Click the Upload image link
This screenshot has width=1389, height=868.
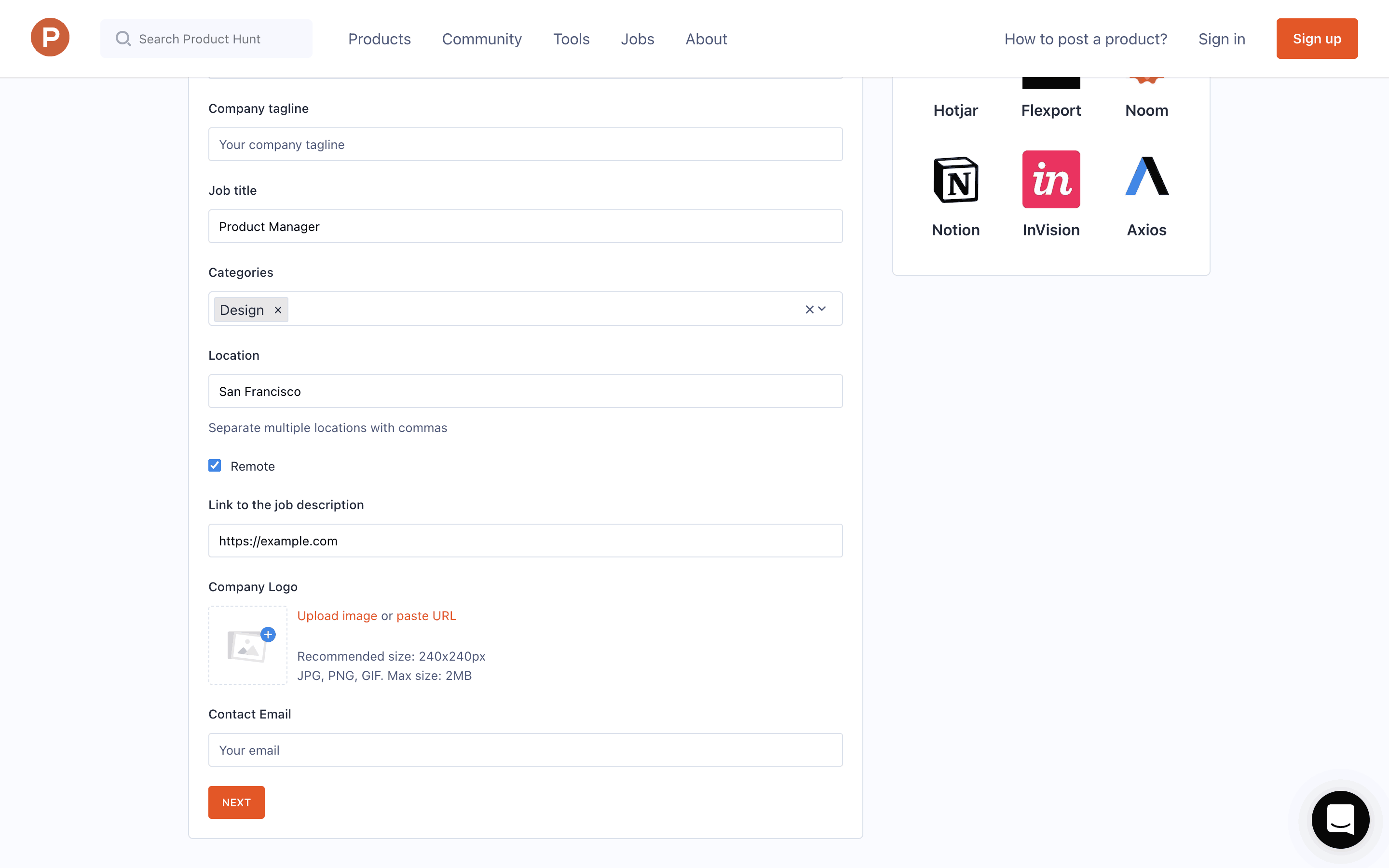(x=337, y=615)
